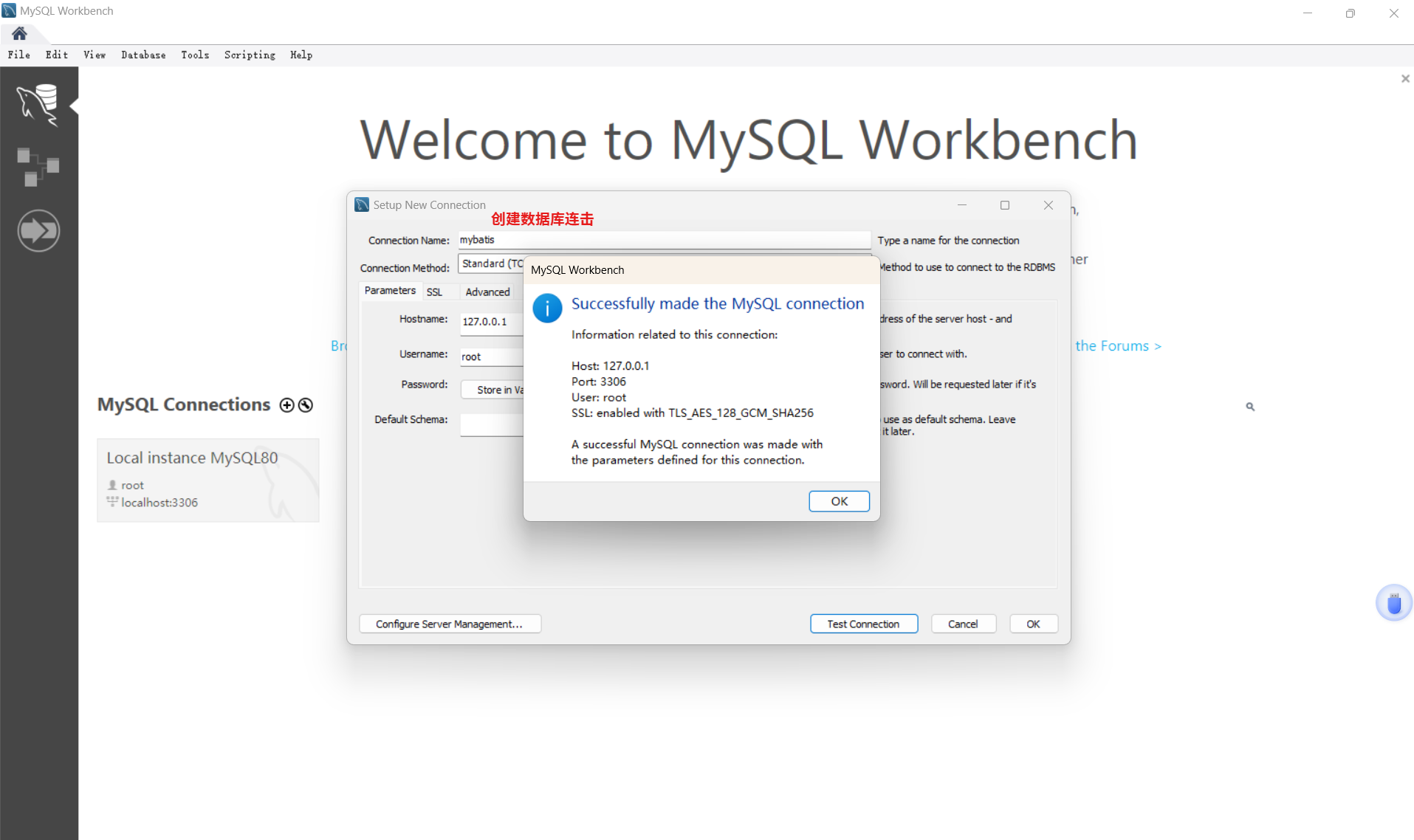Add a new MySQL connection with plus icon
Image resolution: width=1414 pixels, height=840 pixels.
(x=287, y=405)
